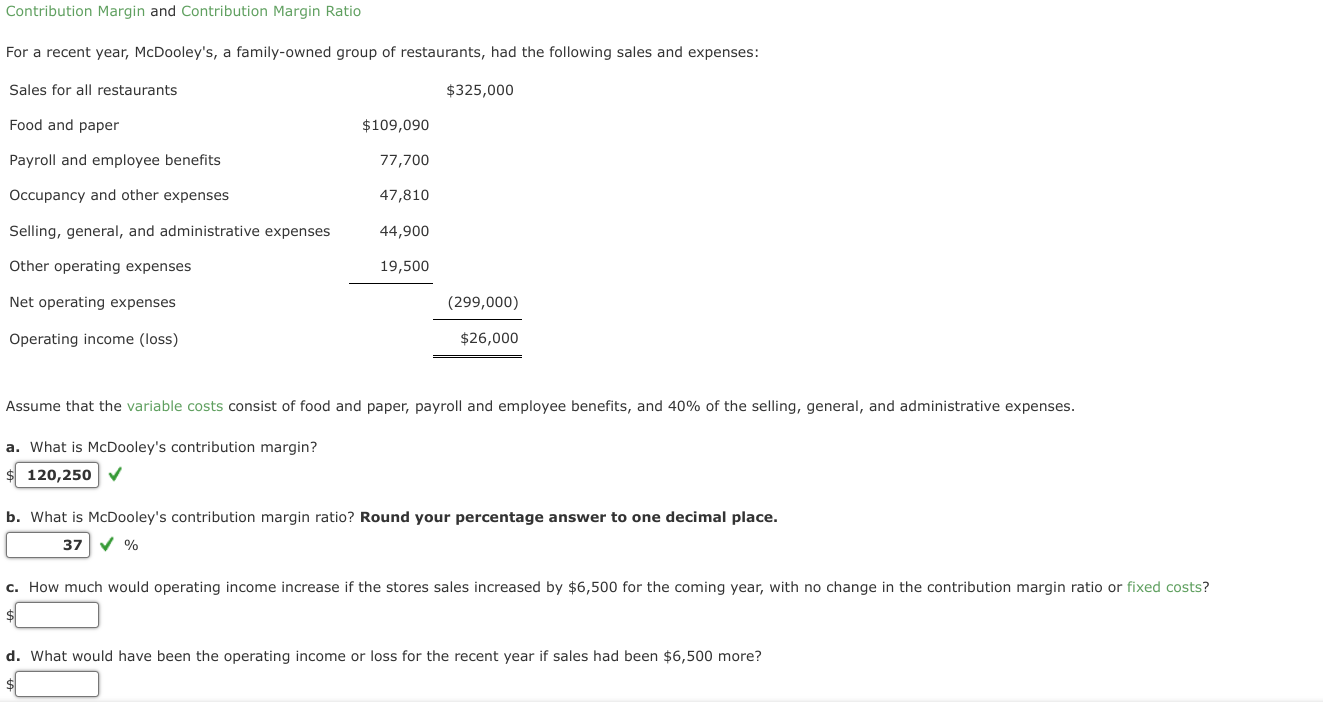Click the dollar sign before part c field
Screen dimensions: 1323x702
coord(9,614)
